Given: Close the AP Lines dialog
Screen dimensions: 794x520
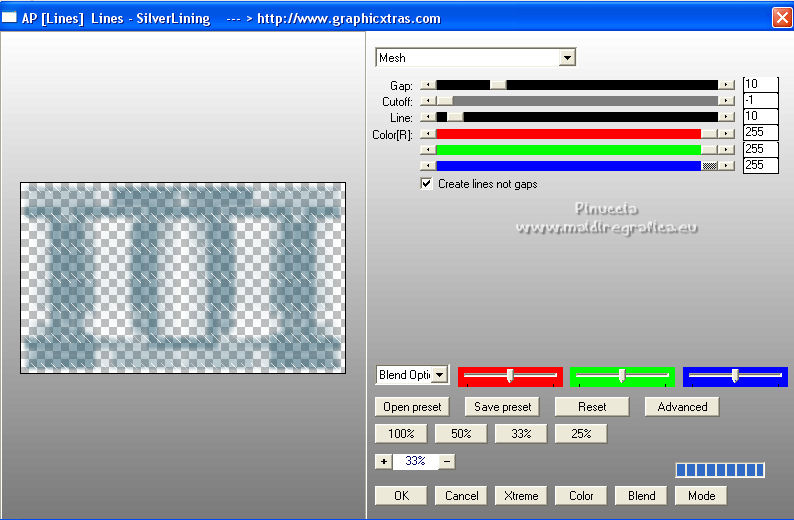Looking at the screenshot, I should click(782, 18).
